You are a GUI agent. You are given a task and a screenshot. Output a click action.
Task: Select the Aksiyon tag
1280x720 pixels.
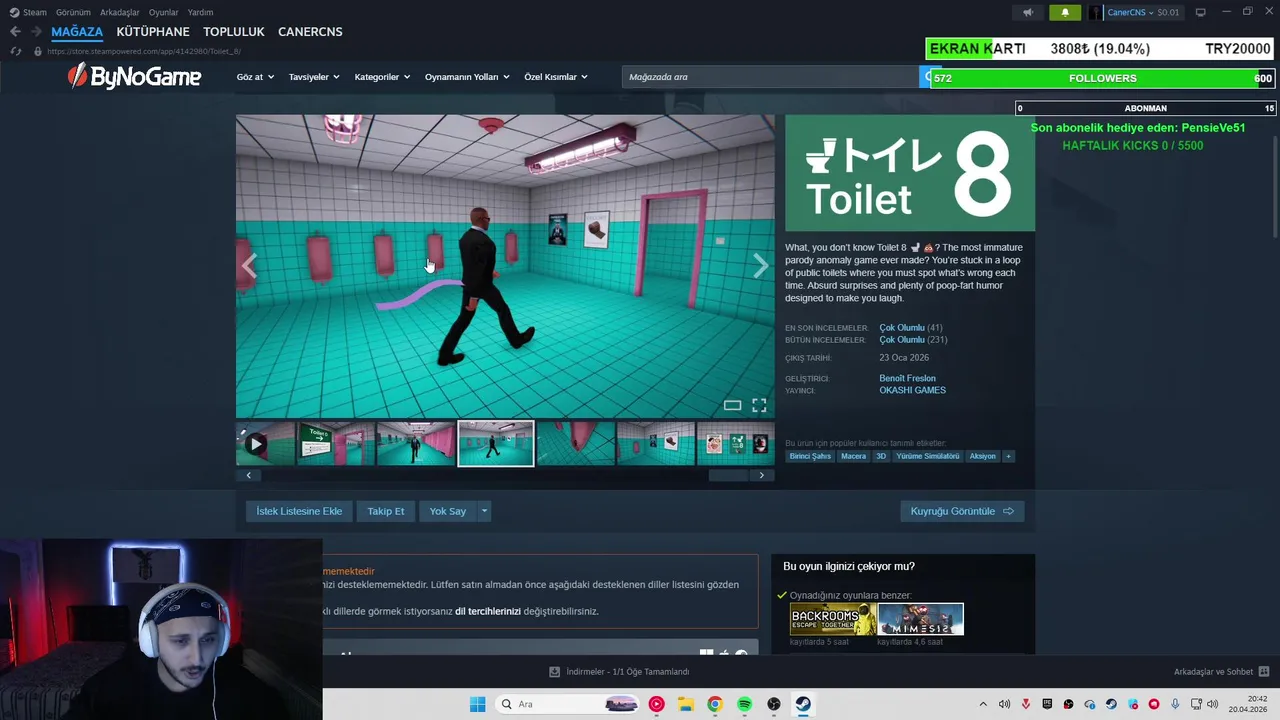click(x=982, y=456)
